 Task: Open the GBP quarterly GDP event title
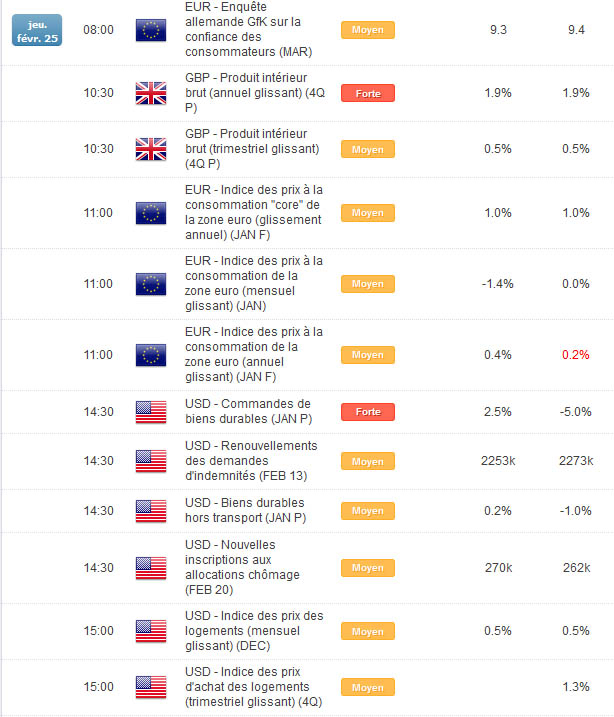click(248, 149)
